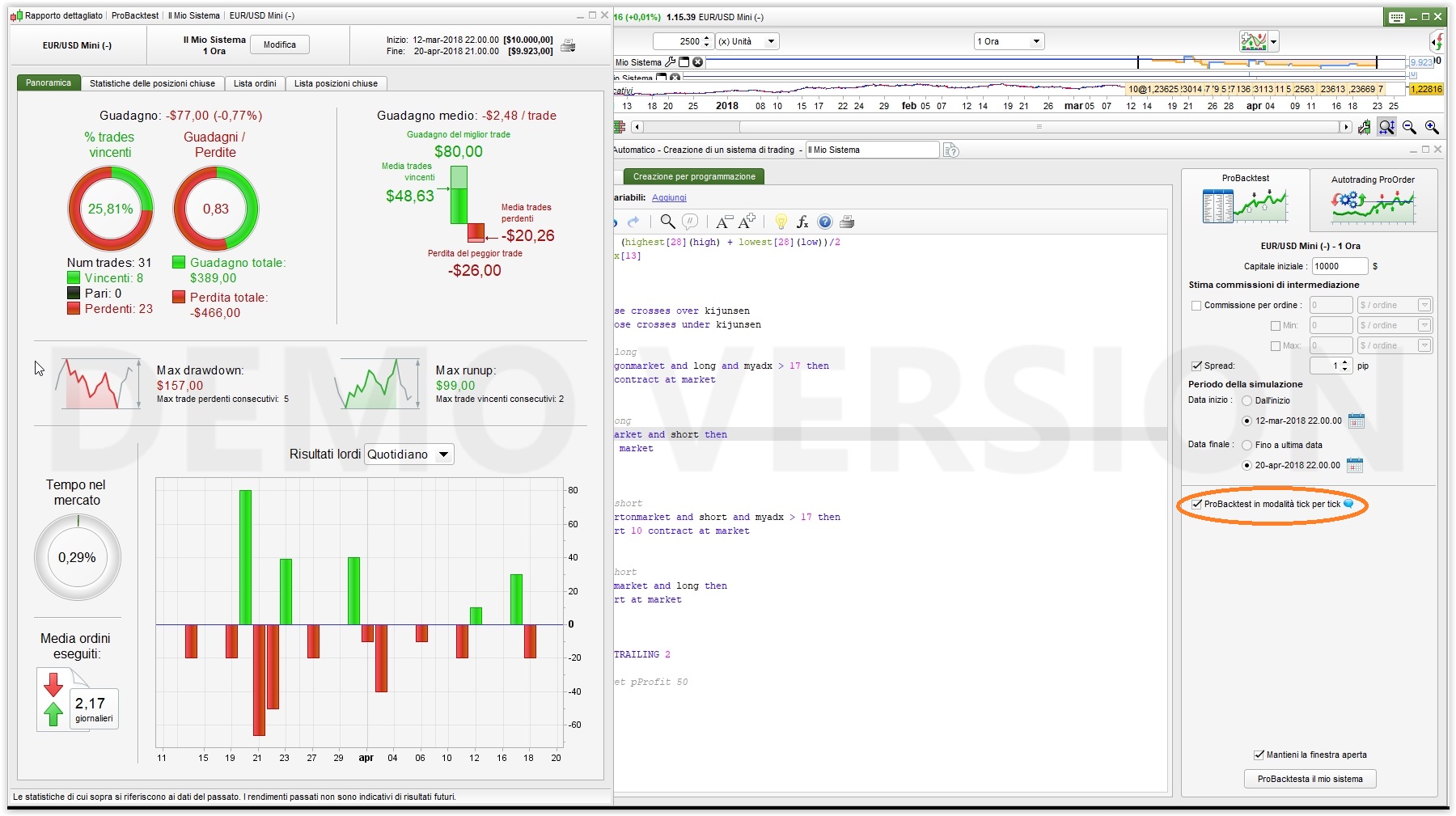Click the price scale settings icon
This screenshot has height=816, width=1456.
1364,127
